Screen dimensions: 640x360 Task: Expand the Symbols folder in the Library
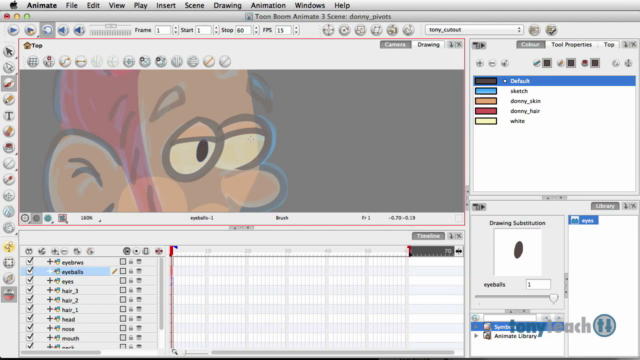click(476, 327)
